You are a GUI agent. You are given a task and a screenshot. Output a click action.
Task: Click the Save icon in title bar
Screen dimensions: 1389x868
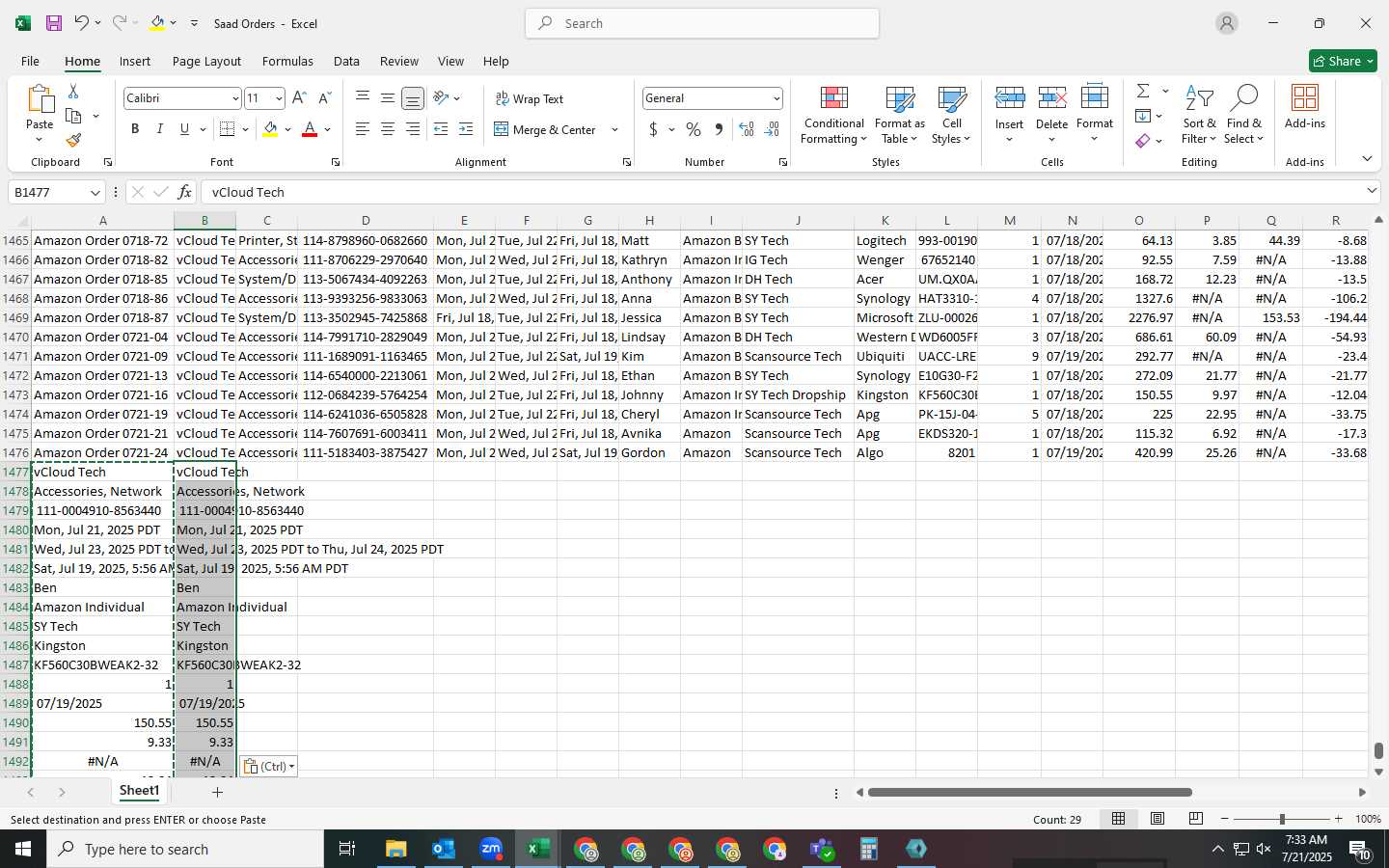54,23
